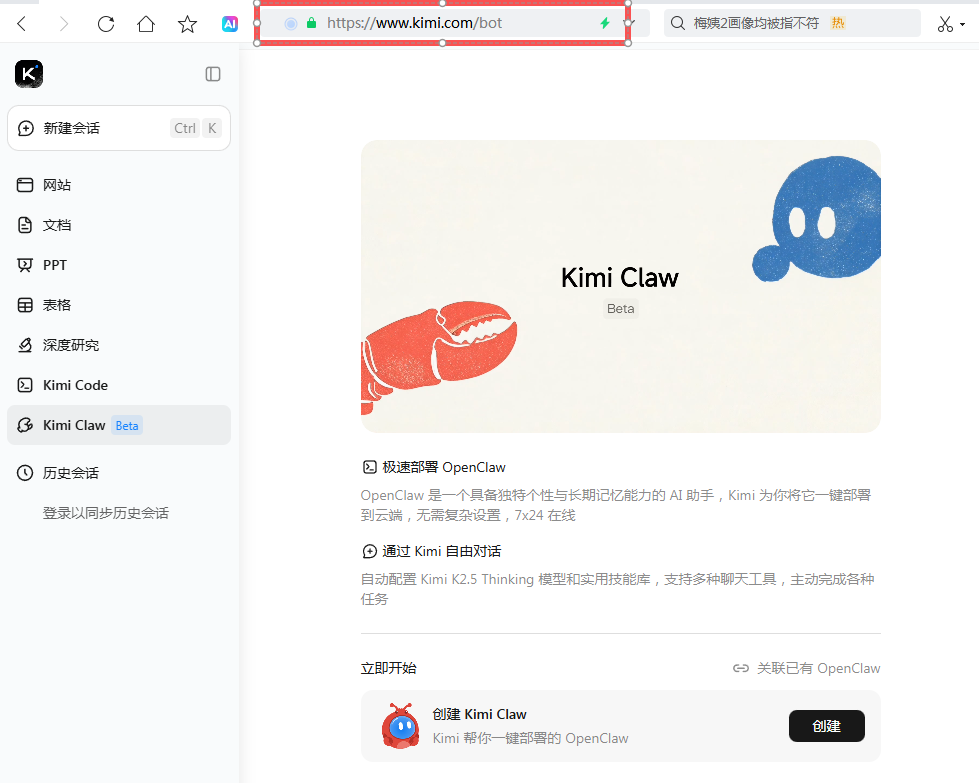Click the green lock security icon
979x783 pixels.
click(311, 23)
